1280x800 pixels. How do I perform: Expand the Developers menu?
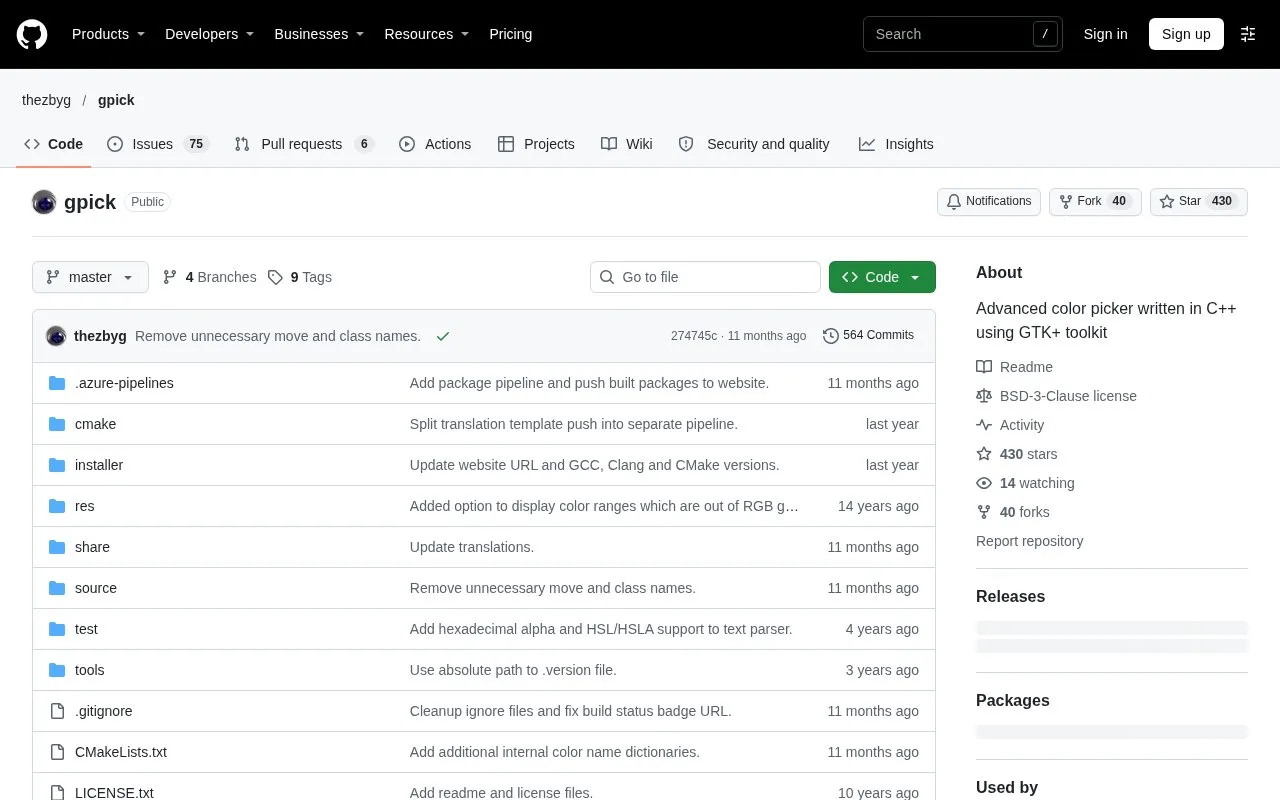pos(209,34)
